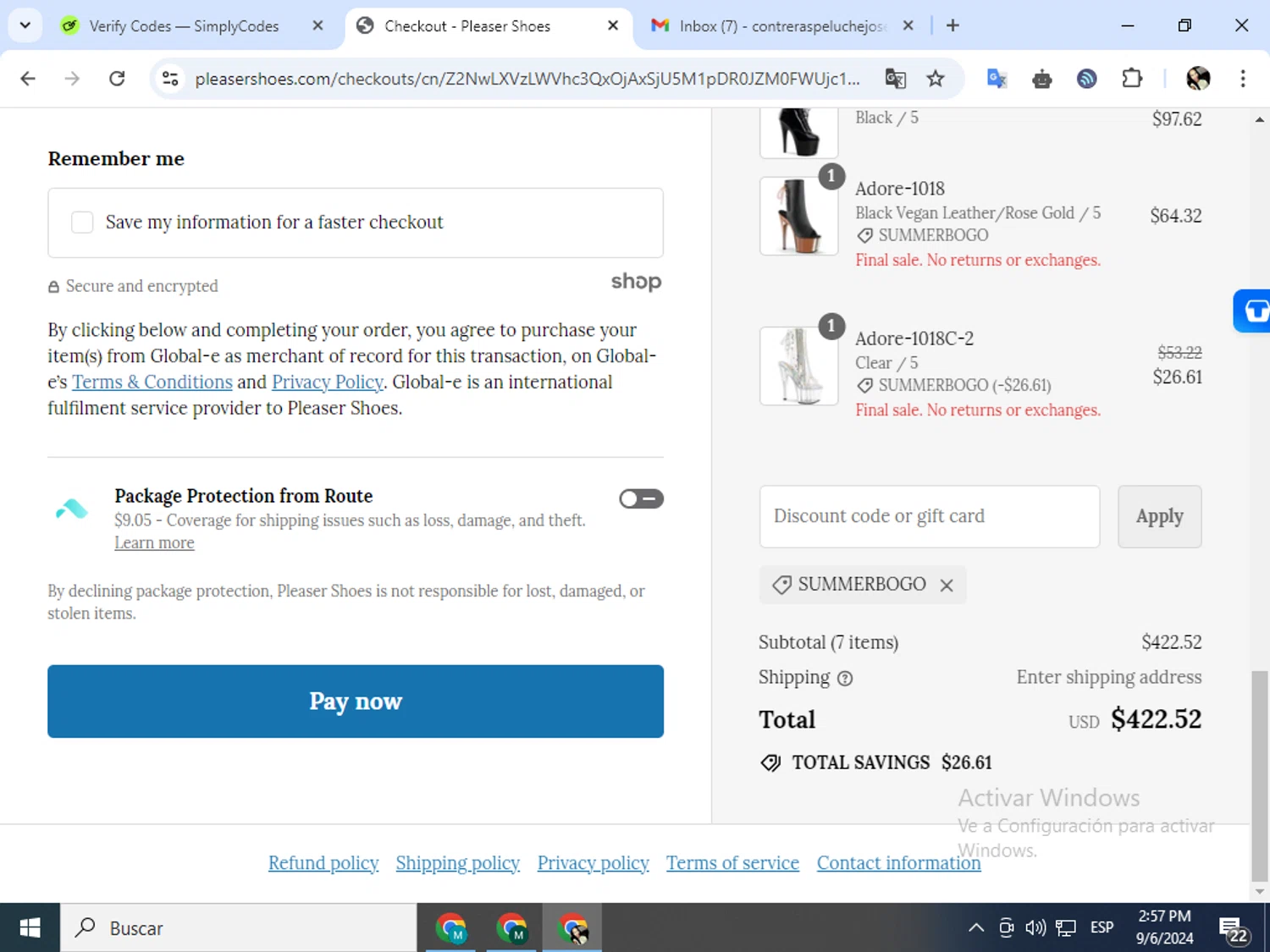Open second Chrome taskbar icon
The image size is (1270, 952).
(x=511, y=928)
